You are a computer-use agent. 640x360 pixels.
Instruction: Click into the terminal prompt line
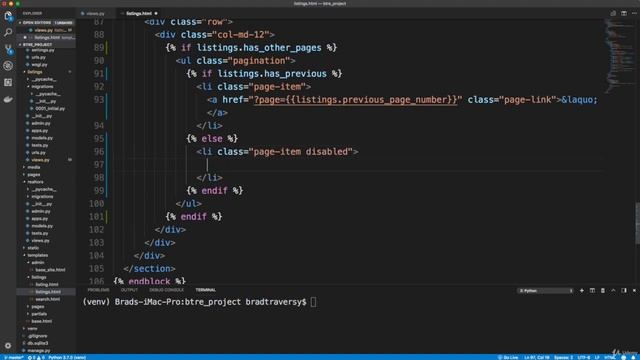coord(199,302)
